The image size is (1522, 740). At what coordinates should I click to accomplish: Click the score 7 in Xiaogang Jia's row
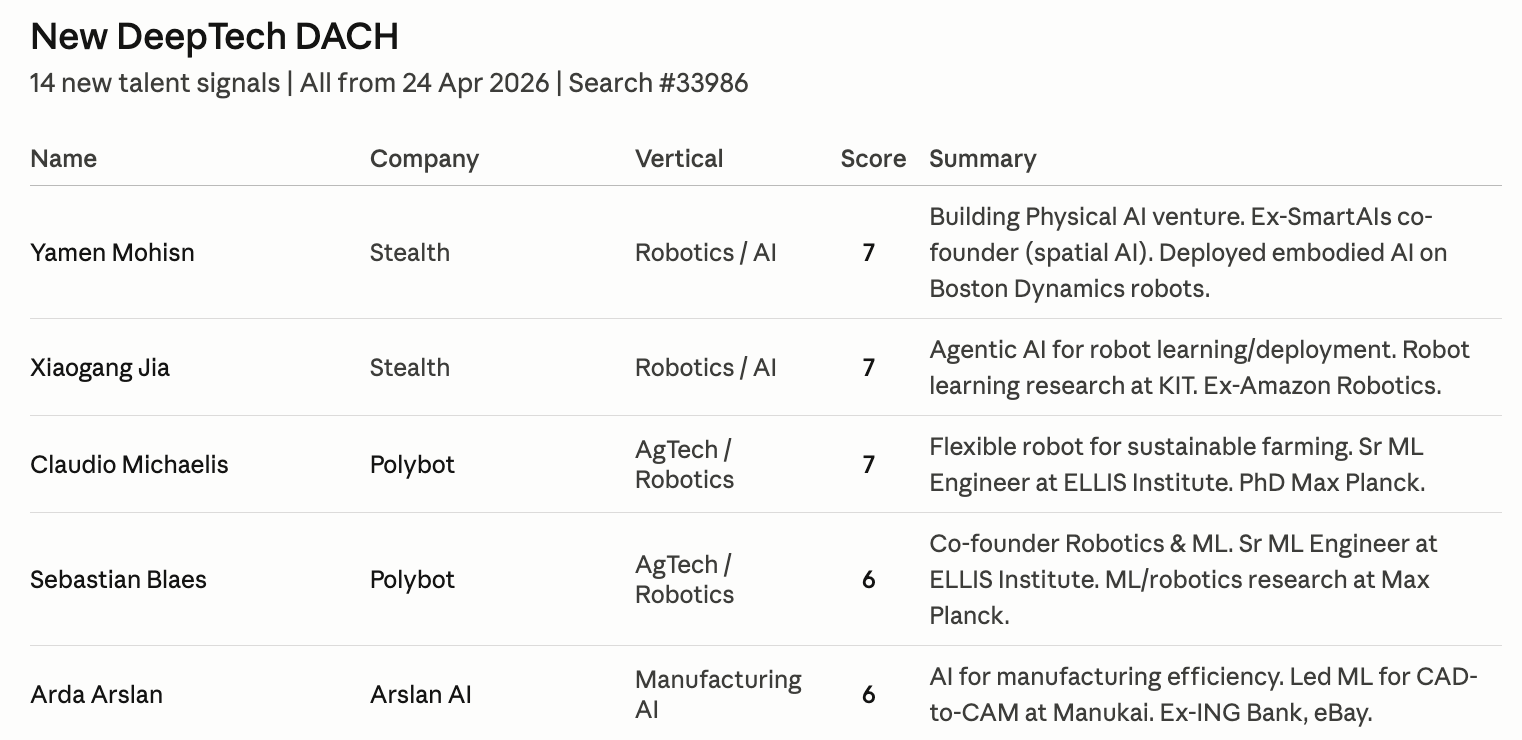click(868, 368)
